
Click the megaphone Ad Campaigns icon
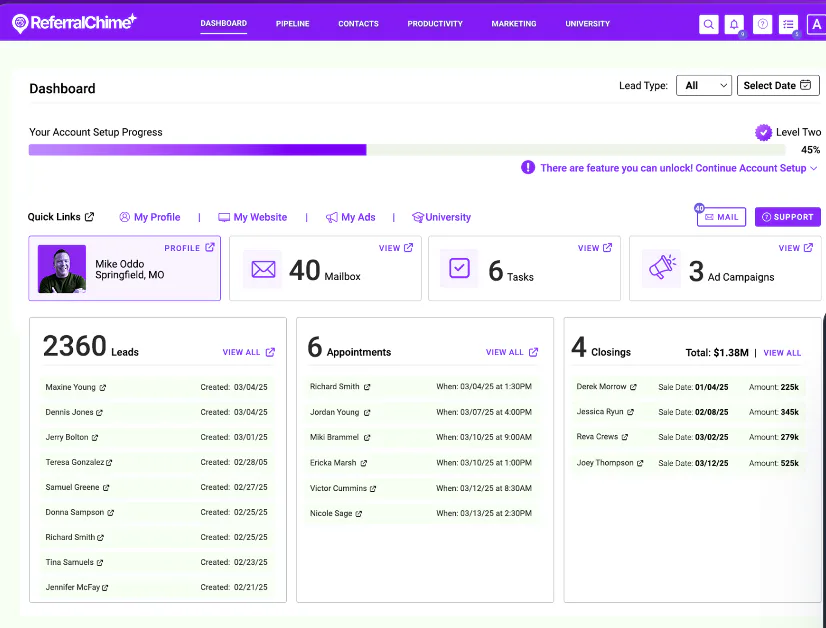click(662, 268)
